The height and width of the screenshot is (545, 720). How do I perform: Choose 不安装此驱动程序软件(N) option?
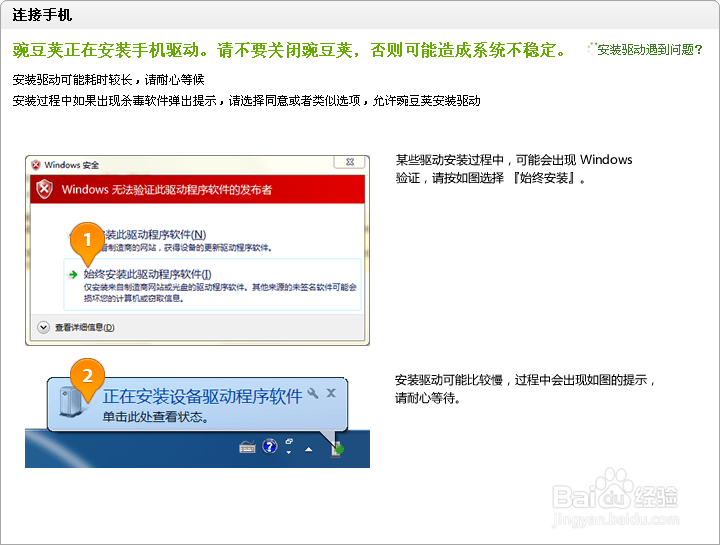(171, 240)
